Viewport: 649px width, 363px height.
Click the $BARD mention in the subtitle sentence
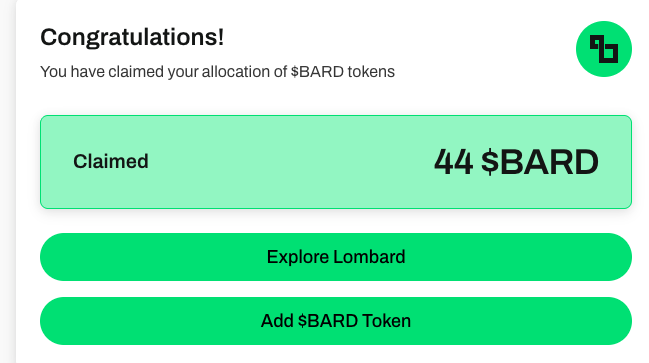[x=317, y=72]
